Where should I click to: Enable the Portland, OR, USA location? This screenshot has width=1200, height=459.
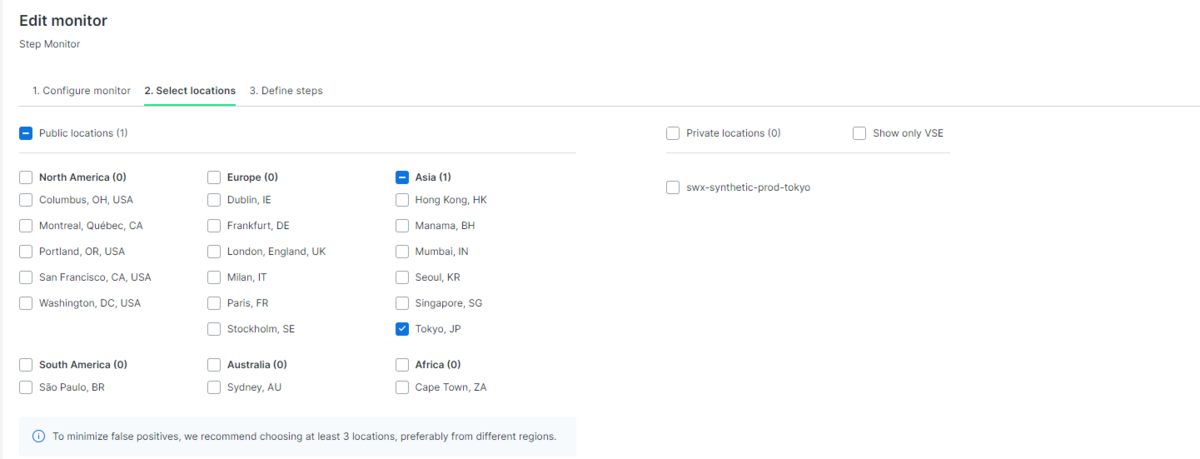[26, 251]
